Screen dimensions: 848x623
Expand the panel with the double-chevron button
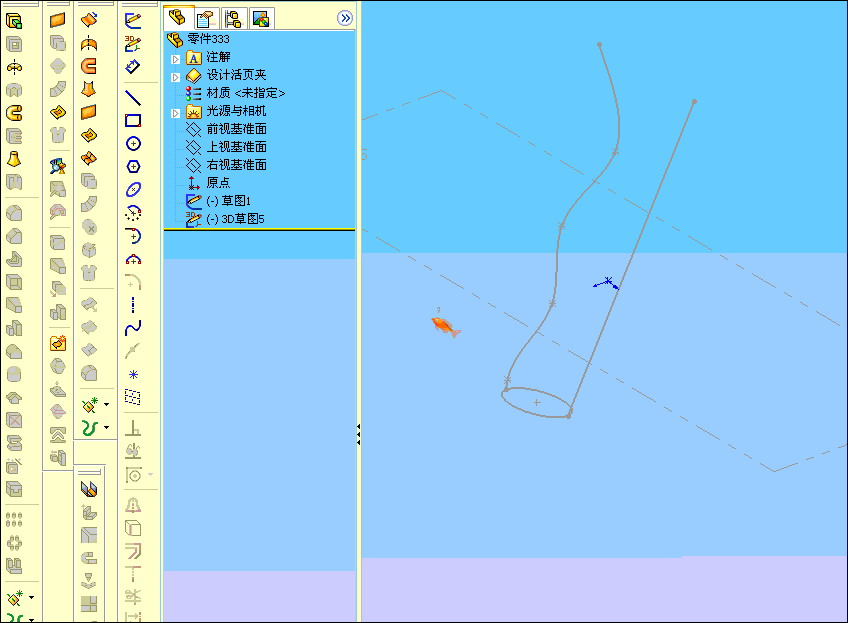point(344,18)
